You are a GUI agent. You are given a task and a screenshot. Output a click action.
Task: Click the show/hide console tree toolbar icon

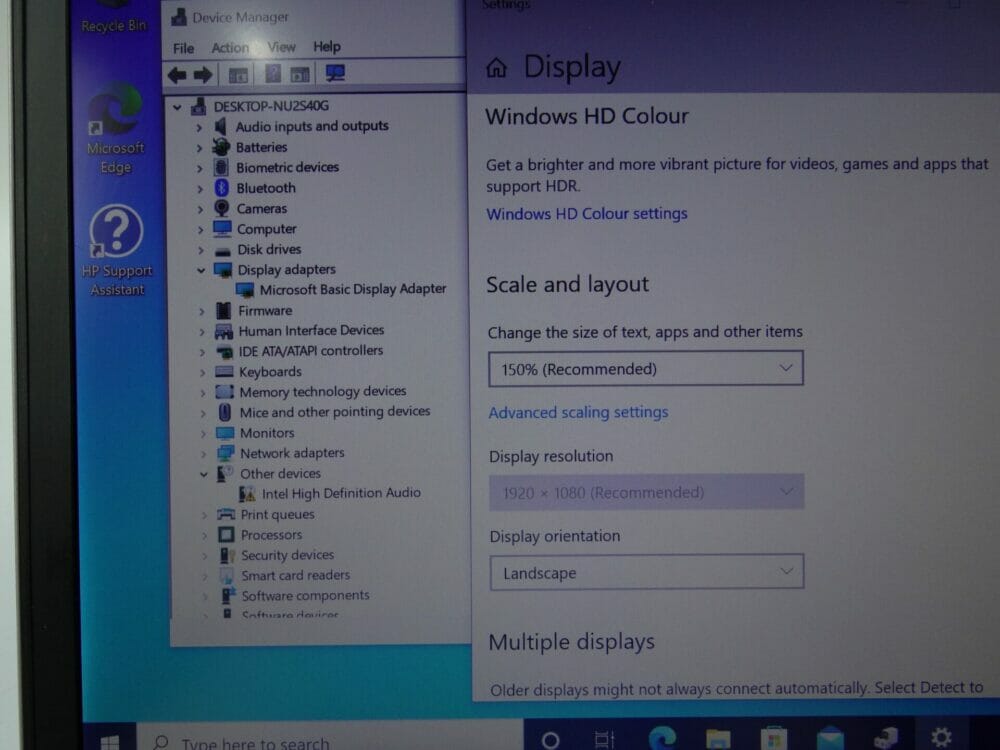[238, 75]
